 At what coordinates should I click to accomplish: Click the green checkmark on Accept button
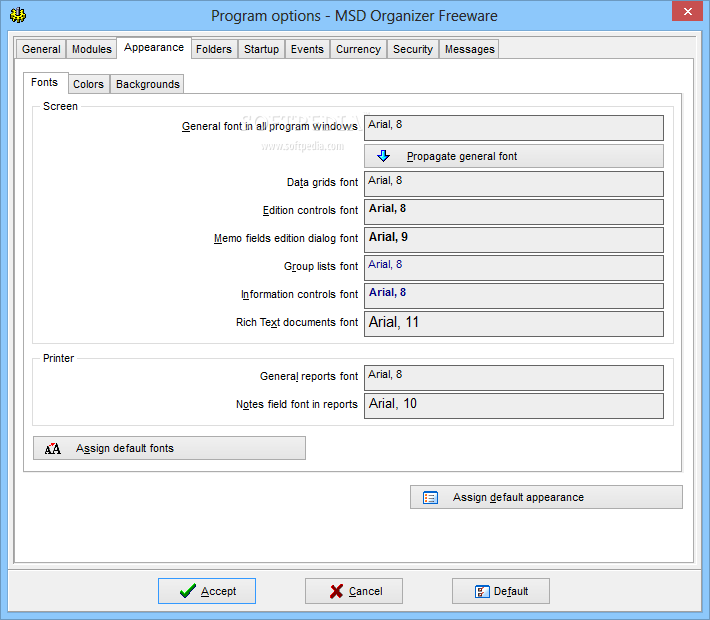187,591
